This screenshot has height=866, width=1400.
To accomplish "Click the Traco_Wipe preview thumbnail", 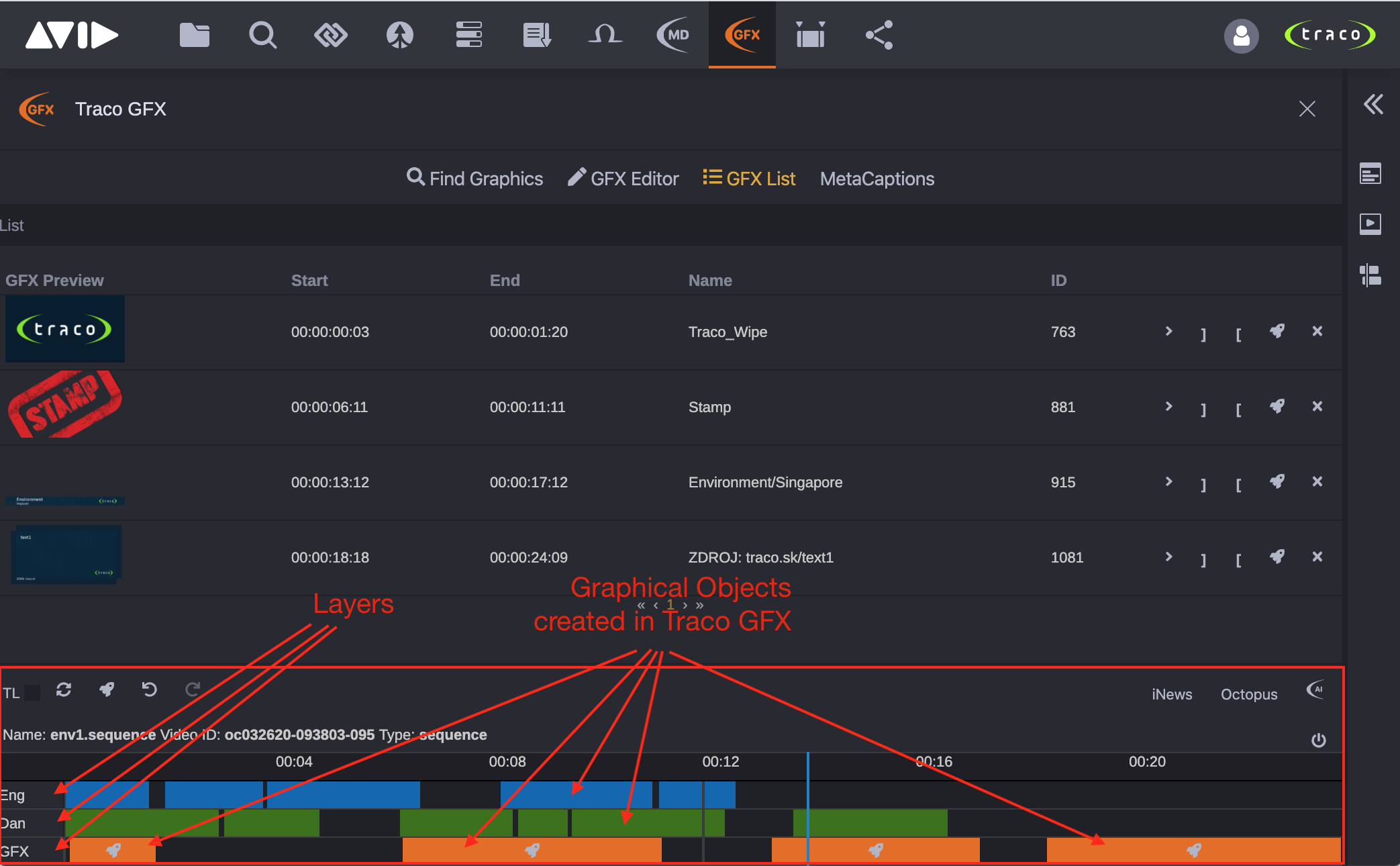I will pos(65,329).
